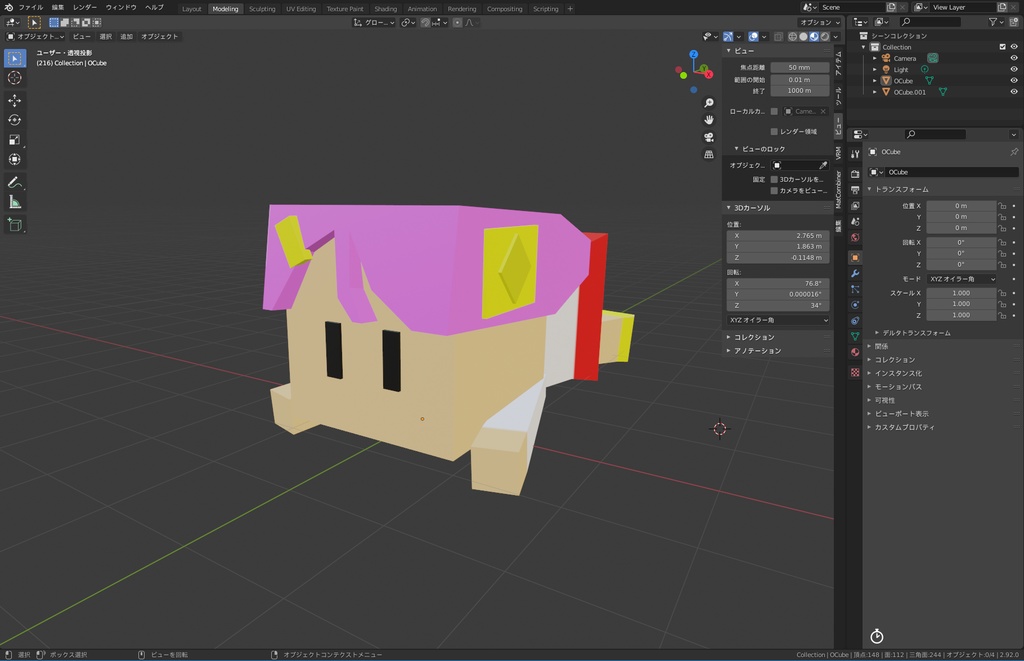The width and height of the screenshot is (1024, 661).
Task: Open the Physics properties tab icon
Action: click(855, 305)
